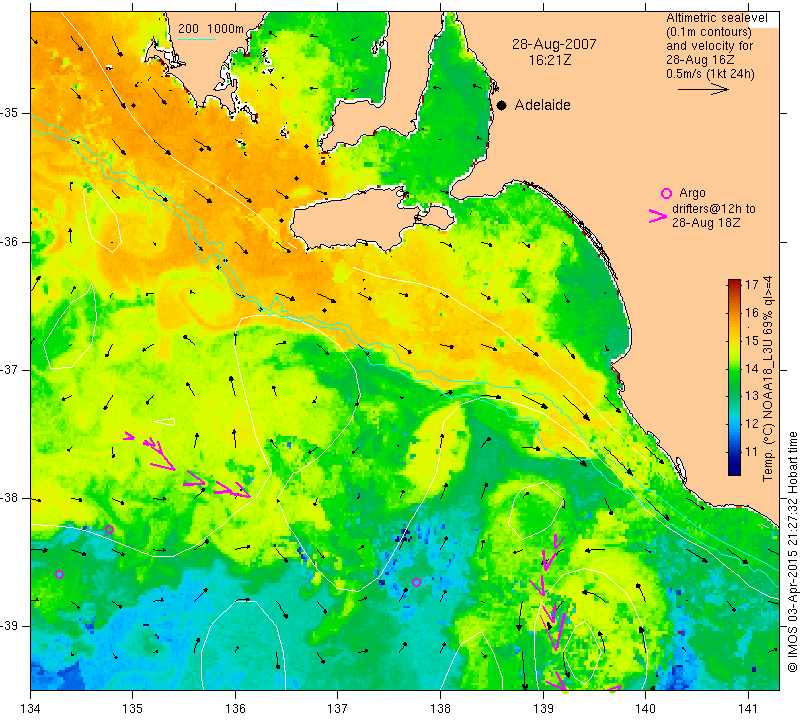
Task: Click the longitude axis label '137'
Action: coord(338,709)
